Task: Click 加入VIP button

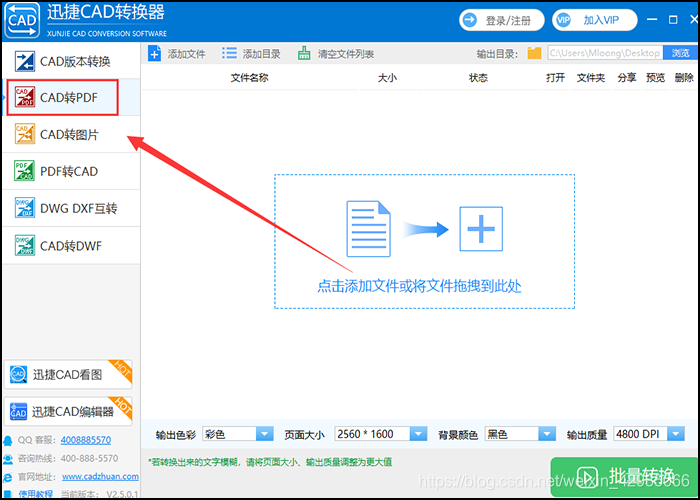Action: [594, 21]
